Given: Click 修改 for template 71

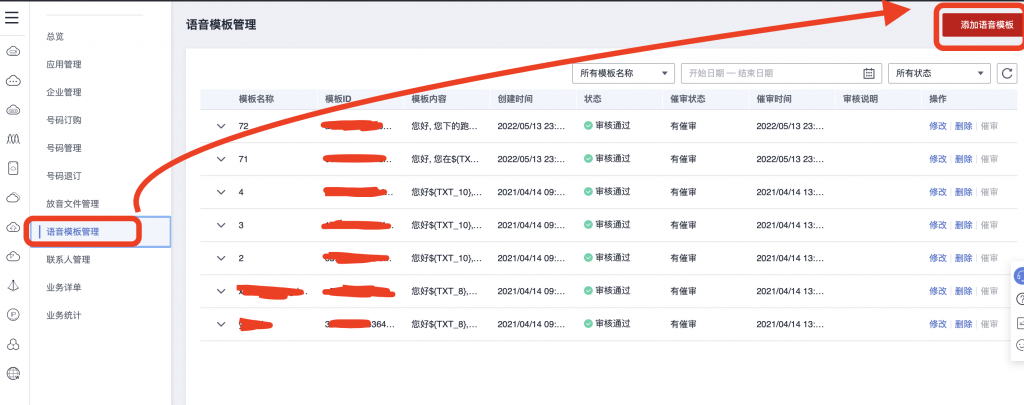Looking at the screenshot, I should [937, 159].
